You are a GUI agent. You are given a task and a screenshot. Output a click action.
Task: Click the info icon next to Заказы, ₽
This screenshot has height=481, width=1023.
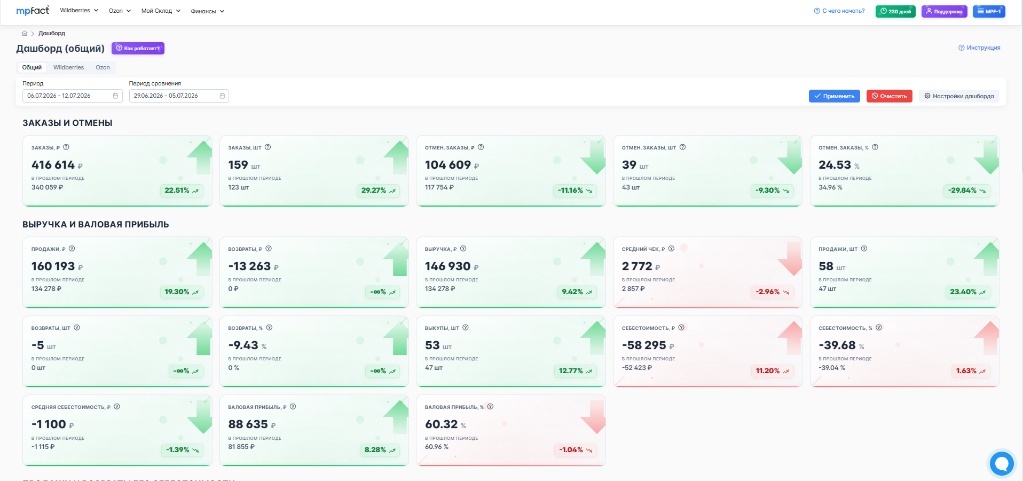(67, 147)
